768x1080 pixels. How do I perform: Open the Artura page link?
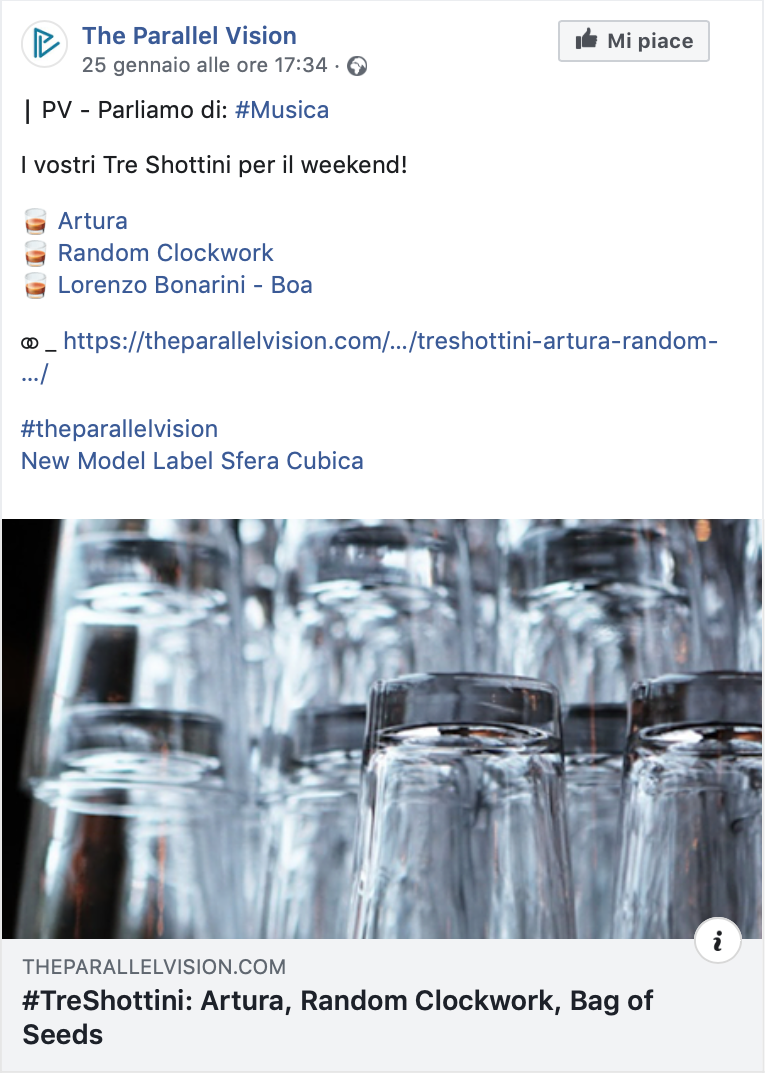coord(93,221)
